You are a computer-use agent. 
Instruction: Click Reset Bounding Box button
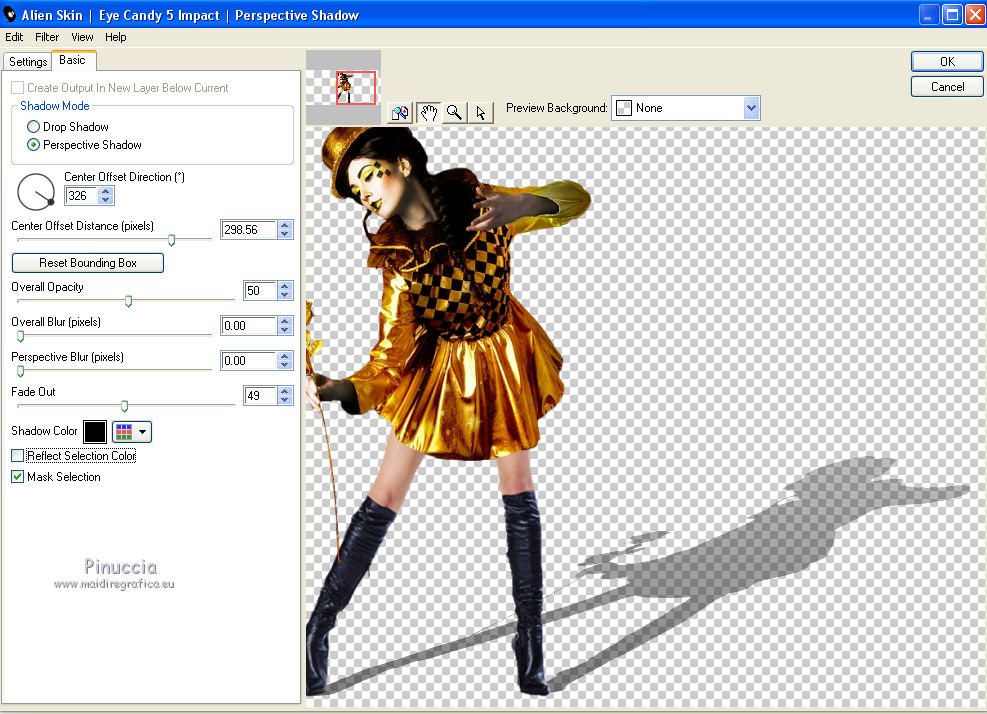[x=87, y=263]
